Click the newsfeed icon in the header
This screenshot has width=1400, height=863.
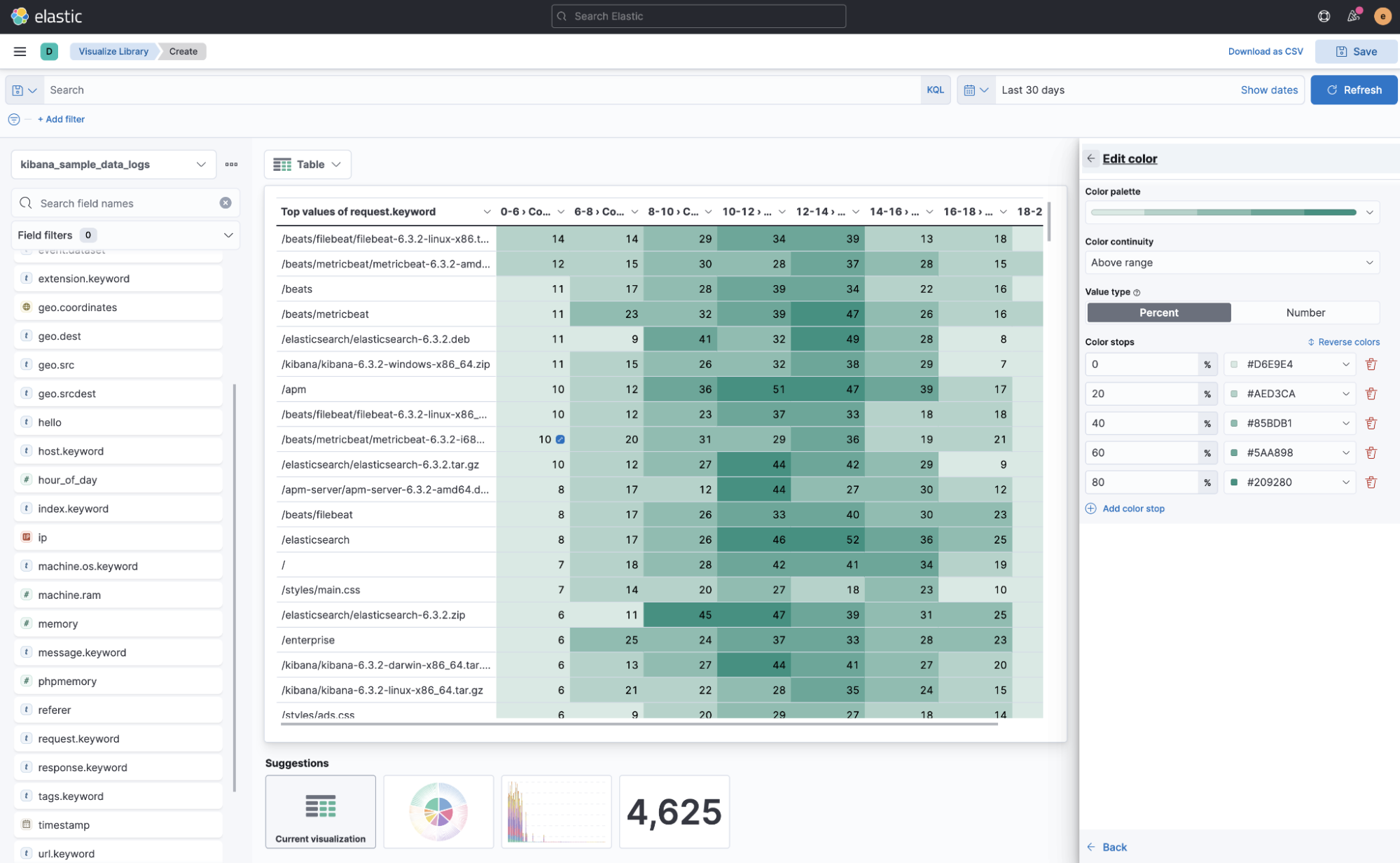1353,15
